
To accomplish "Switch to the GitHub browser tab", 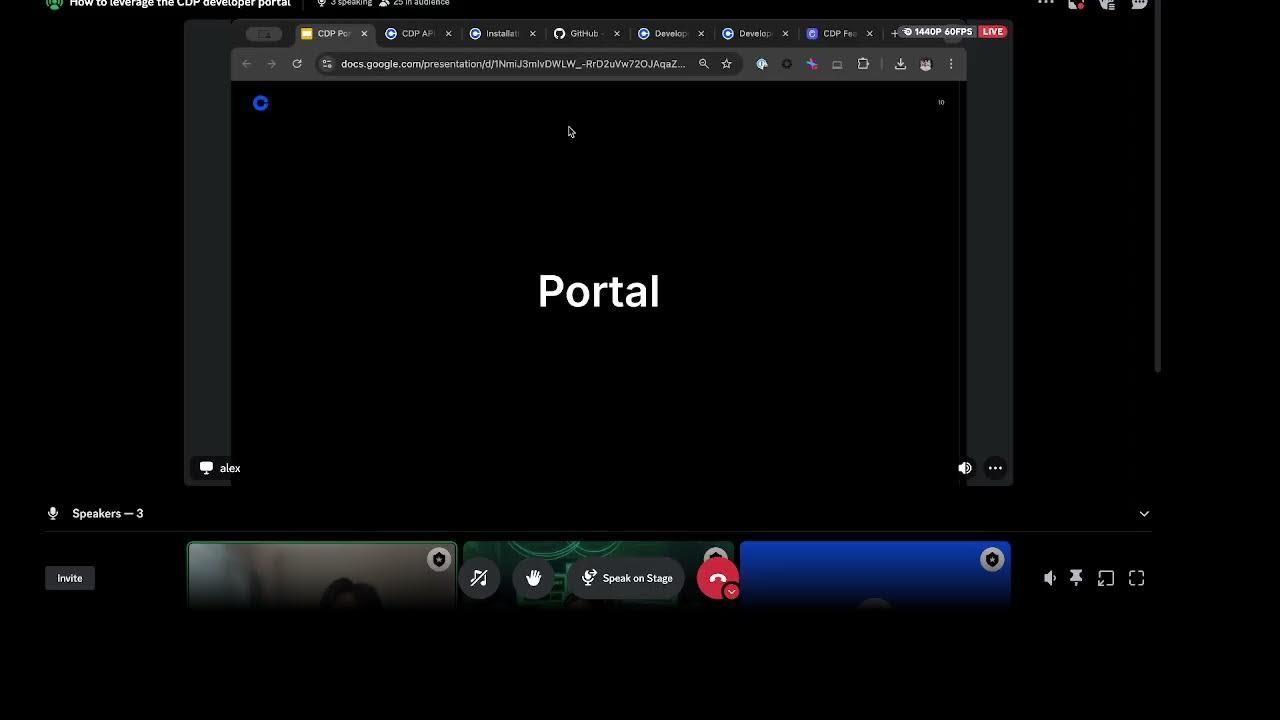I will pos(583,33).
